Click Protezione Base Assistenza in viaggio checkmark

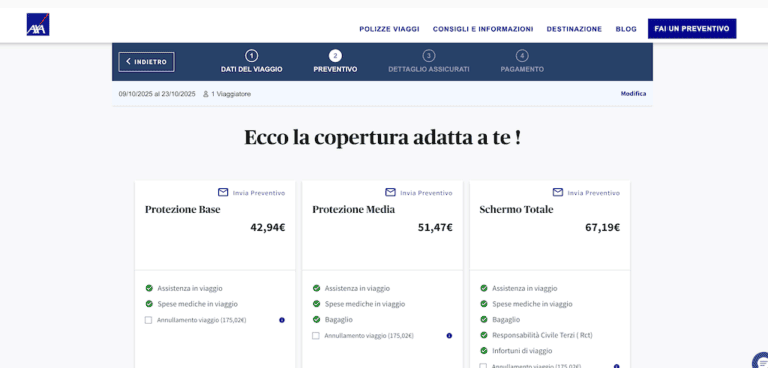149,288
